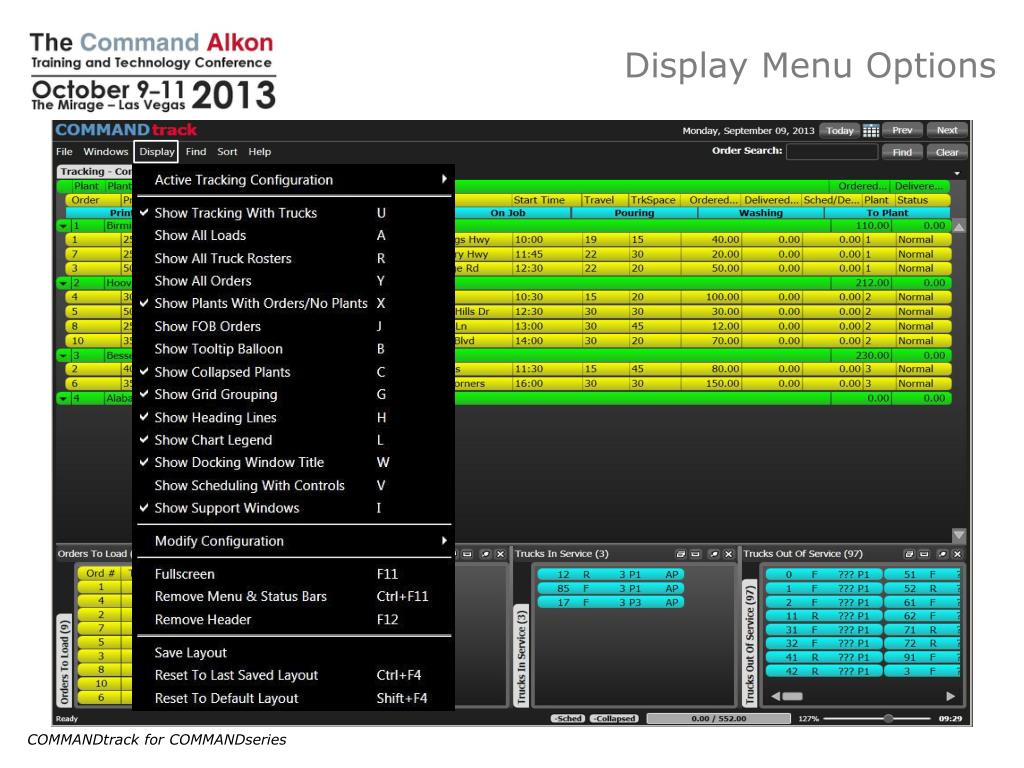The width and height of the screenshot is (1024, 768).
Task: Toggle Show Tracking With Trucks
Action: (293, 213)
